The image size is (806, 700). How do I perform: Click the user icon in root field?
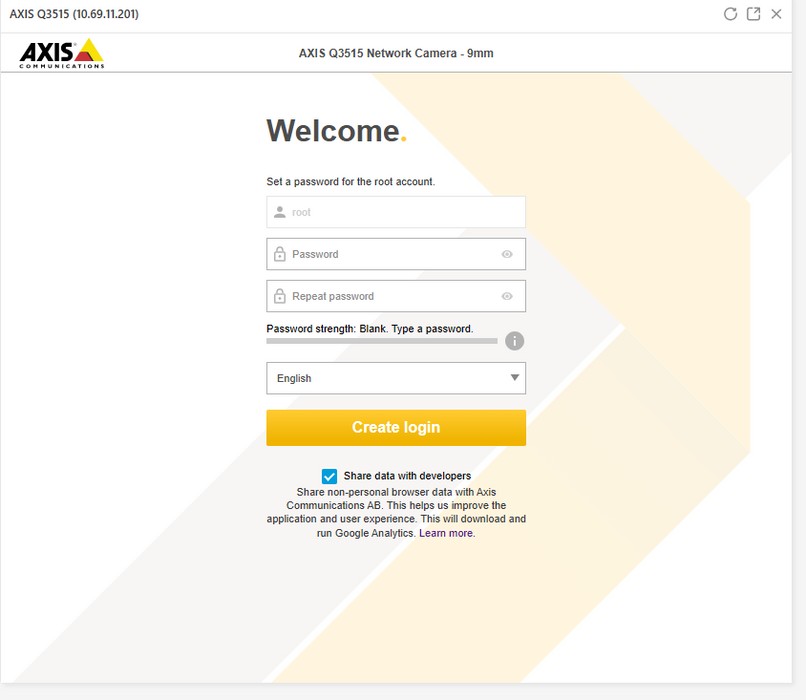click(x=280, y=212)
